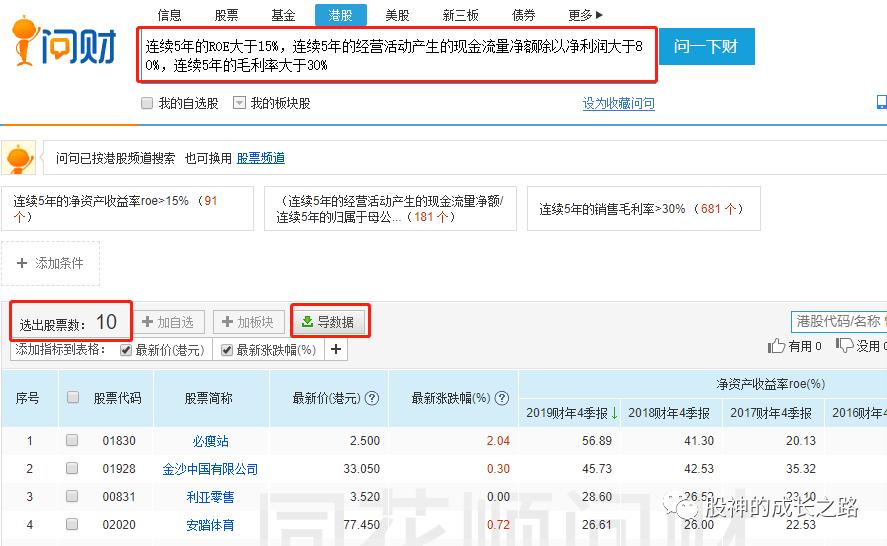
Task: Open the 金沙中国有限公司 stock link
Action: [x=210, y=469]
